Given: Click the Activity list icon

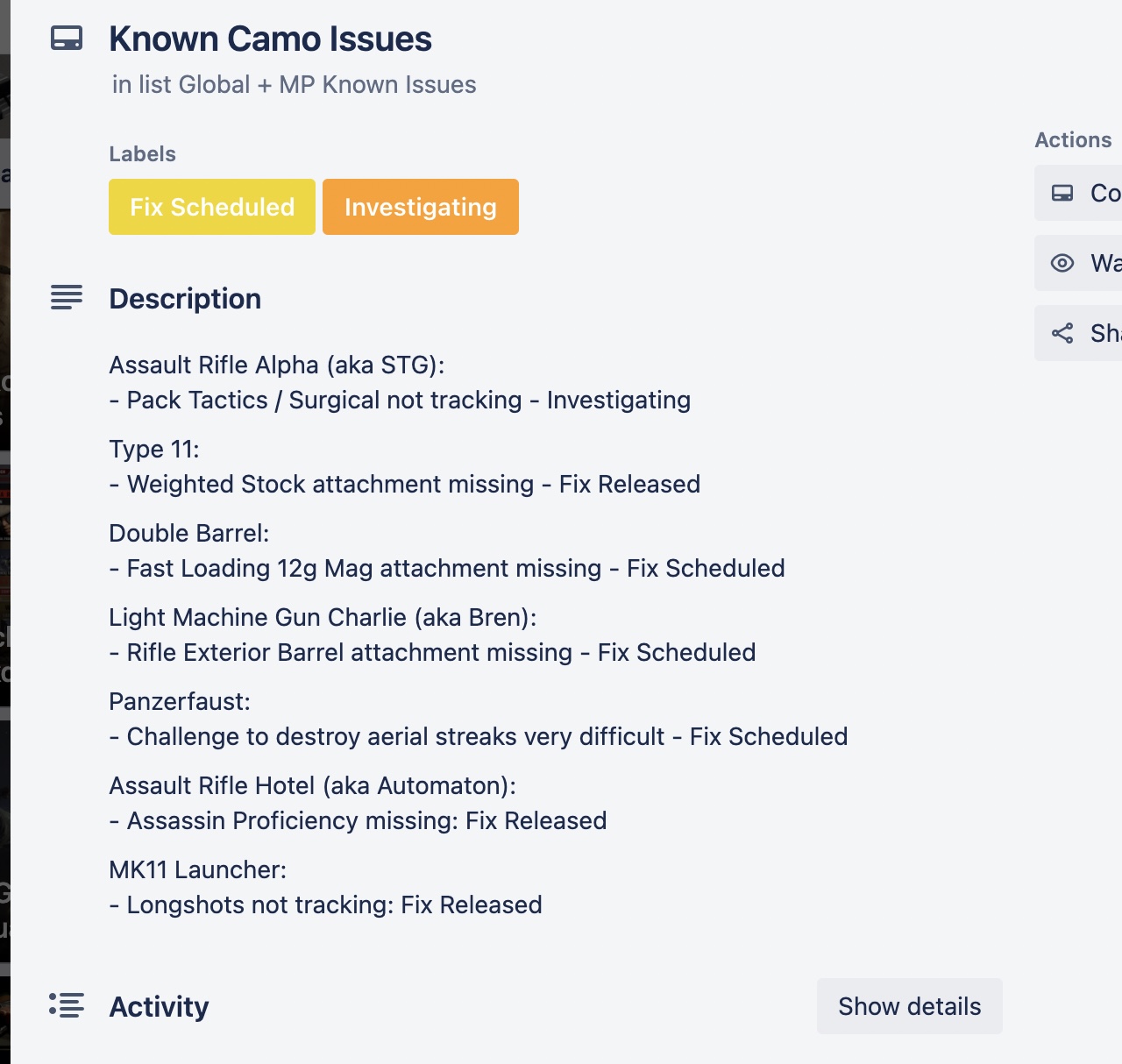Looking at the screenshot, I should (x=67, y=1005).
